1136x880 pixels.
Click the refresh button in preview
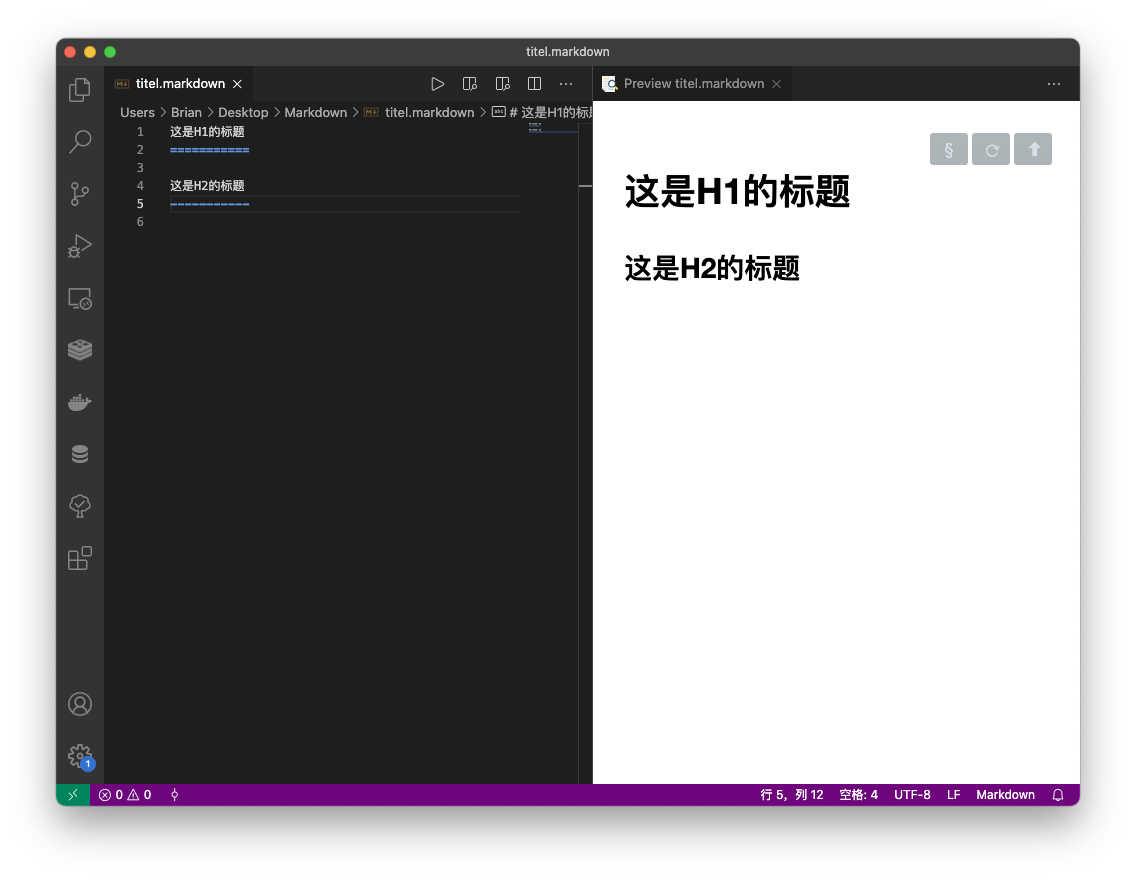pos(991,149)
